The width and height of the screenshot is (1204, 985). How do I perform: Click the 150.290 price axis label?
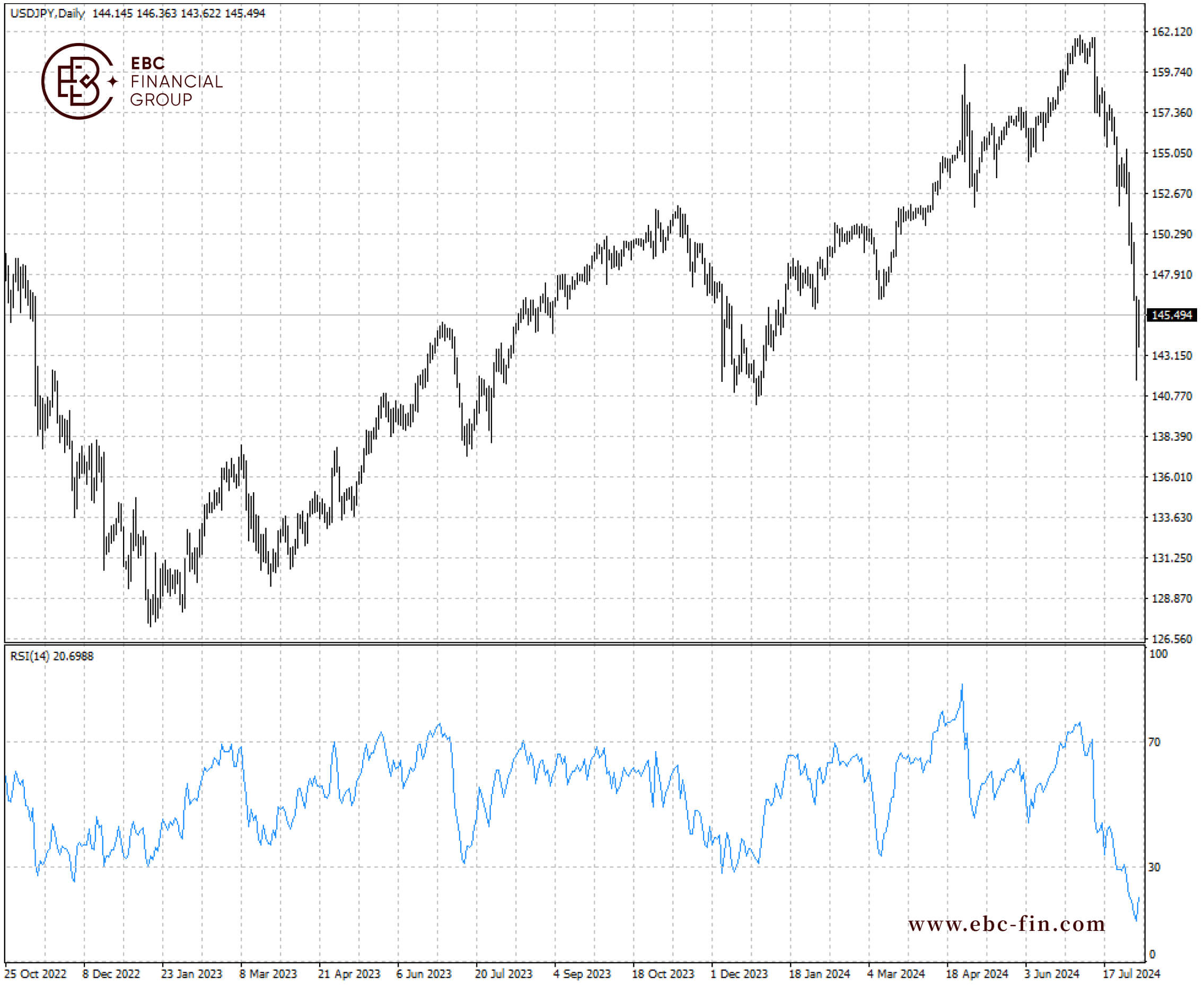click(x=1172, y=234)
